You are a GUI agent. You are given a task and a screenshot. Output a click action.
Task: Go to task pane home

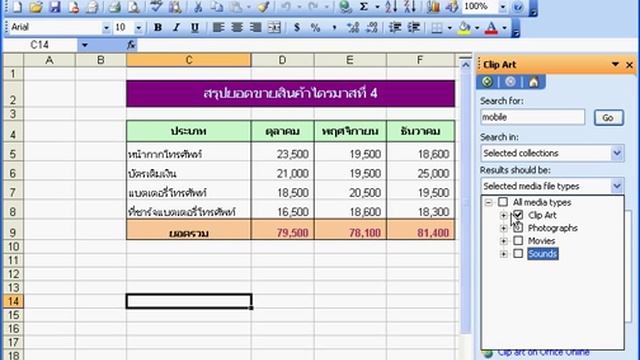(x=533, y=82)
